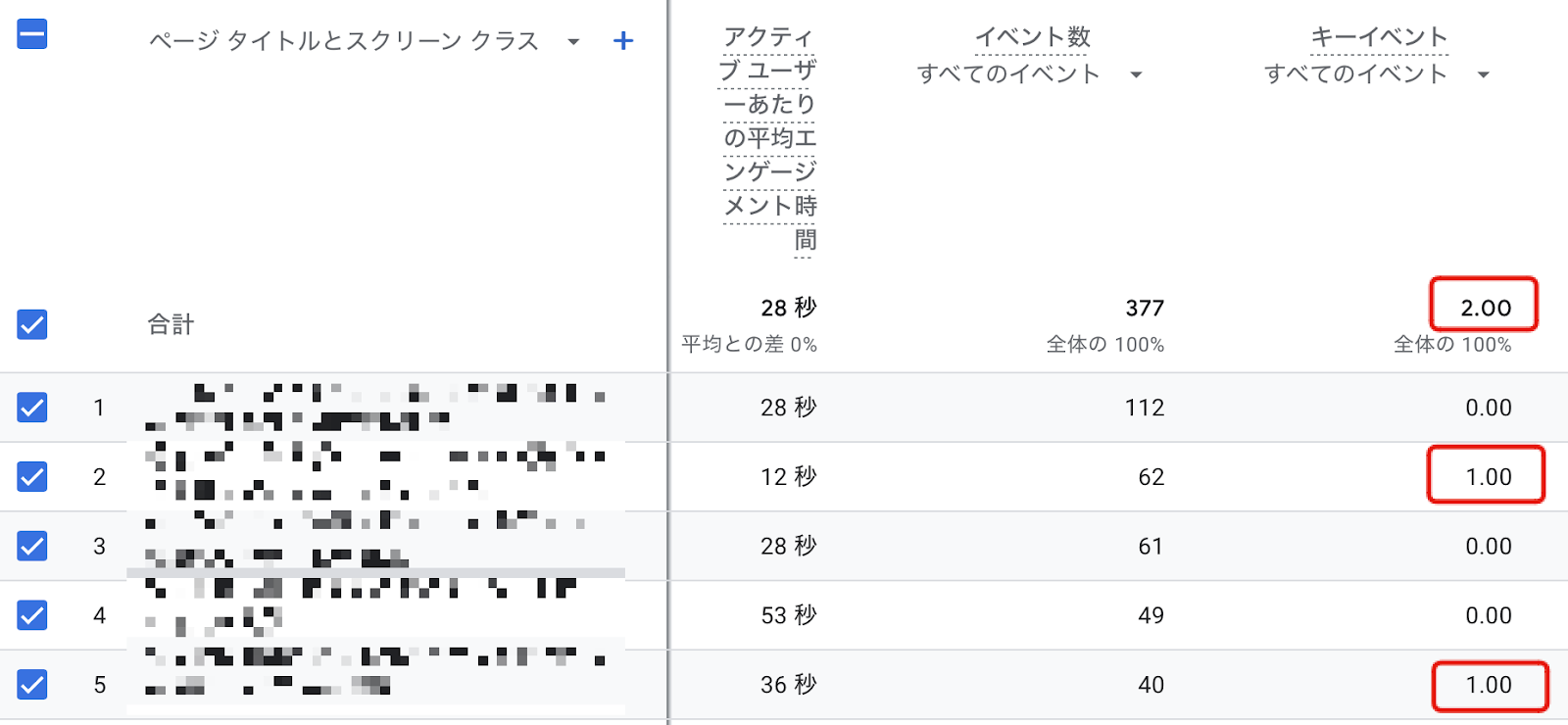Open the blurred page title in row 1
The width and height of the screenshot is (1568, 725).
point(376,407)
